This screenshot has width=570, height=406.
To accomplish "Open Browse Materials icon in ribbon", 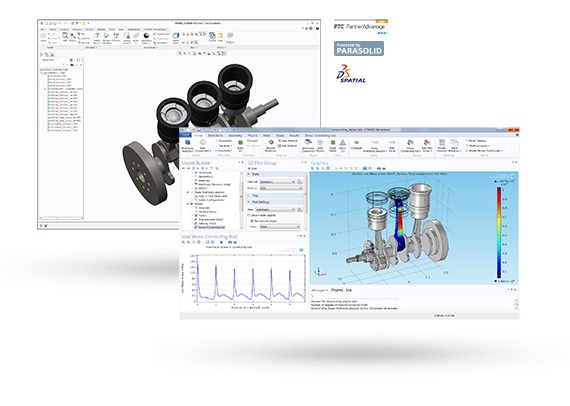I will coord(270,145).
